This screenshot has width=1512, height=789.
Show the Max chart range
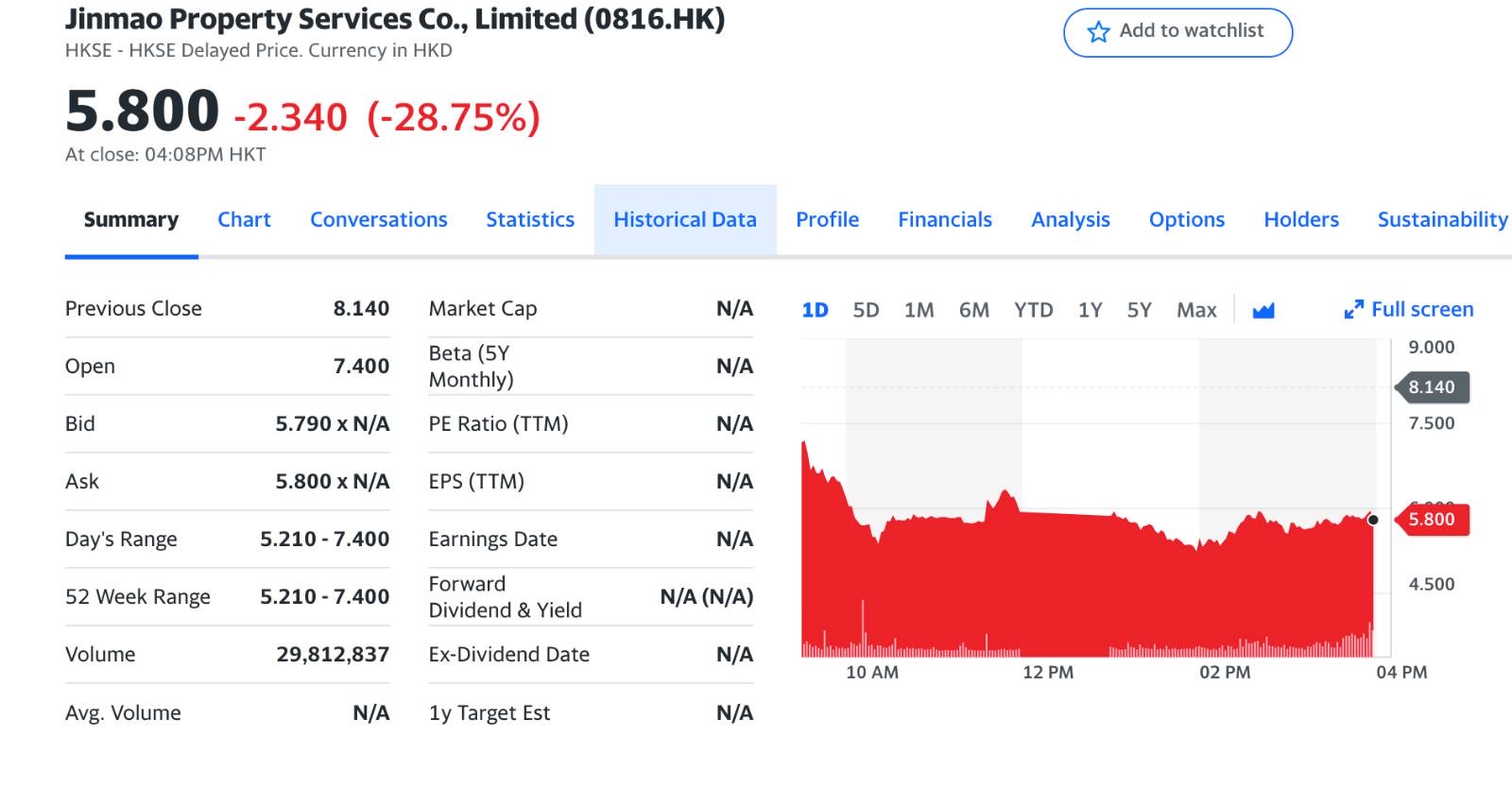pos(1196,310)
